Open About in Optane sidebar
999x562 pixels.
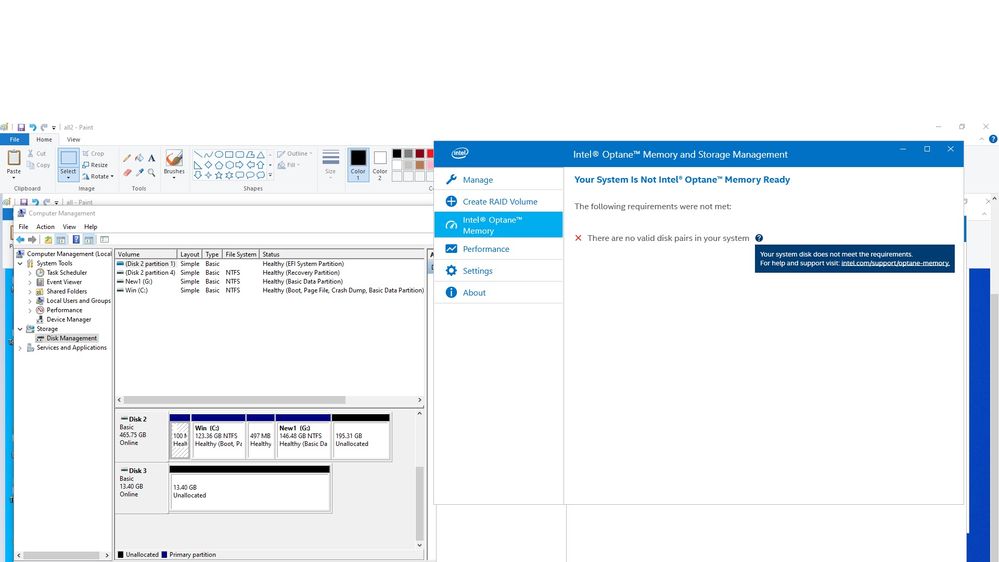498,292
